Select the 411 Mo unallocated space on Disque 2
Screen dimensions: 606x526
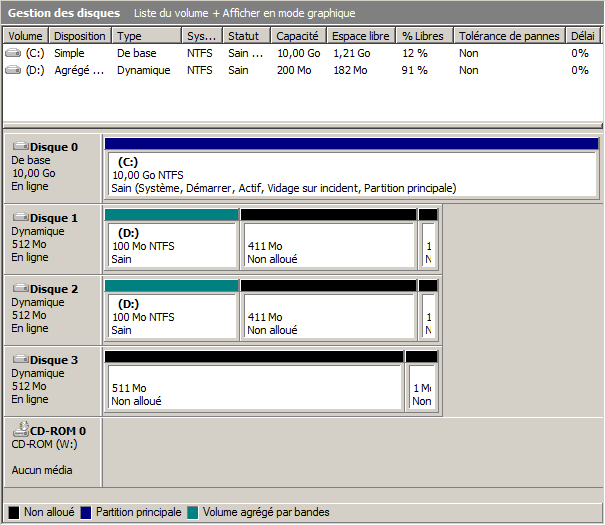click(x=327, y=316)
